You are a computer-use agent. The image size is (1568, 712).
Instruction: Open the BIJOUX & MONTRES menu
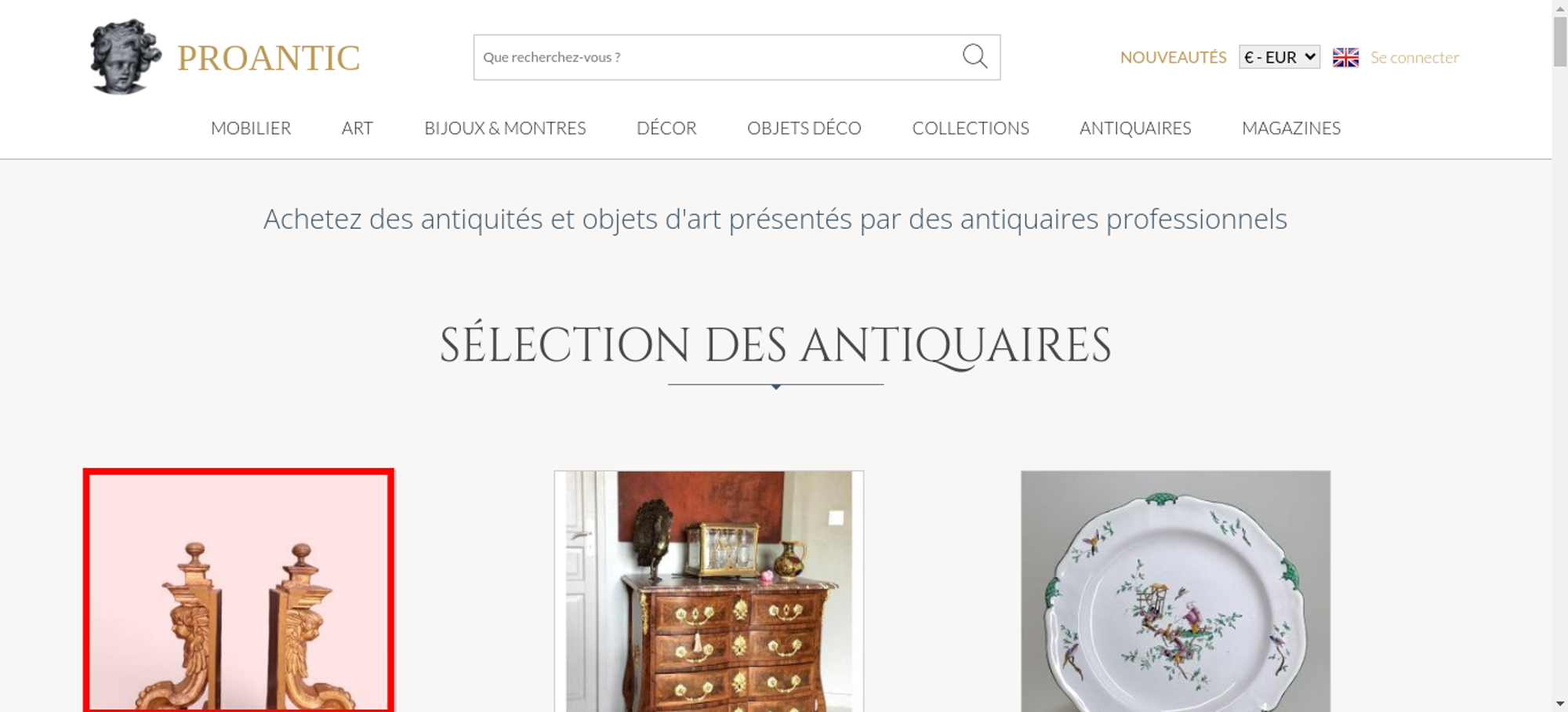(505, 128)
